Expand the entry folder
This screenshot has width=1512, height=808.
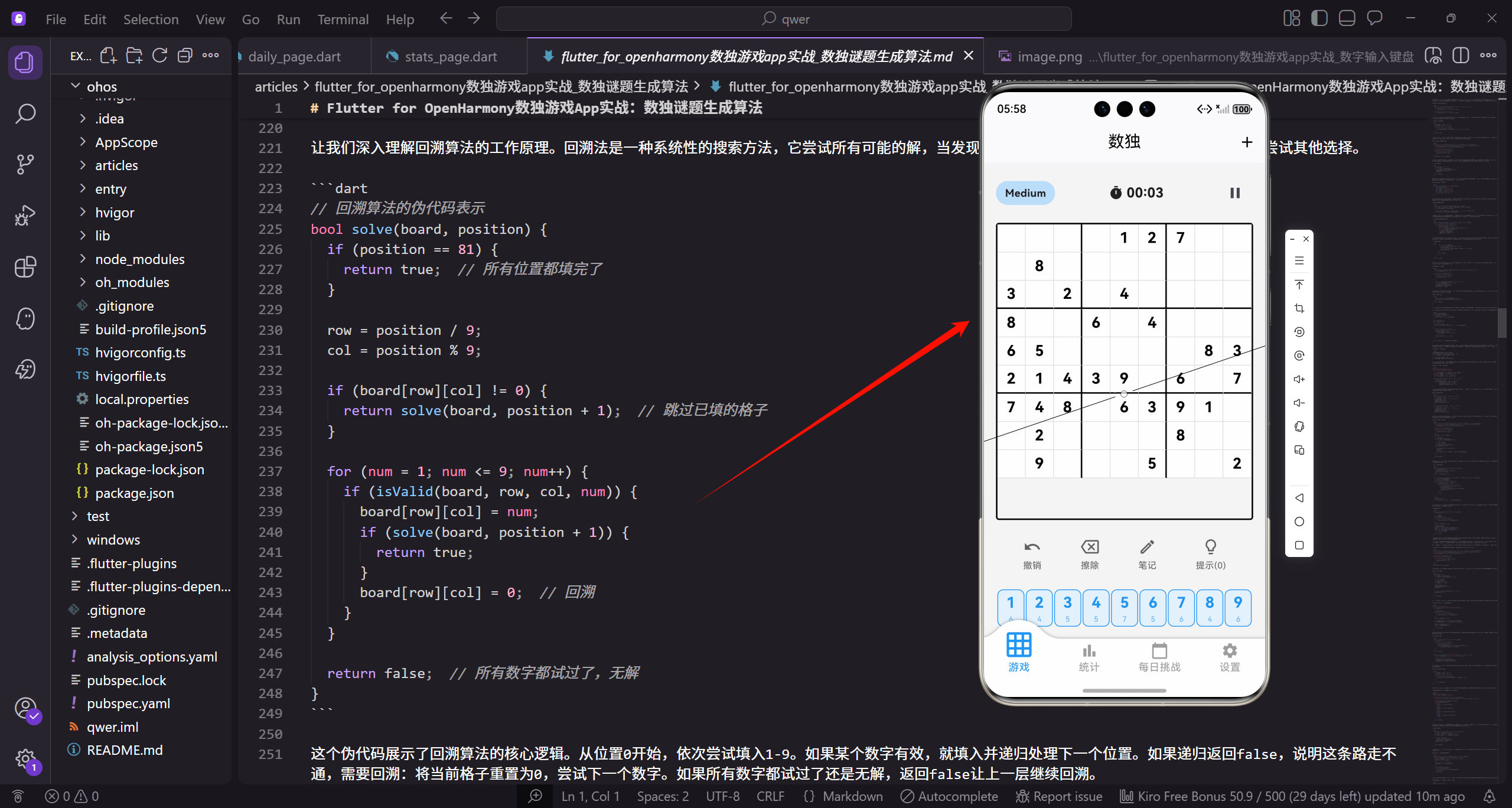pyautogui.click(x=83, y=189)
